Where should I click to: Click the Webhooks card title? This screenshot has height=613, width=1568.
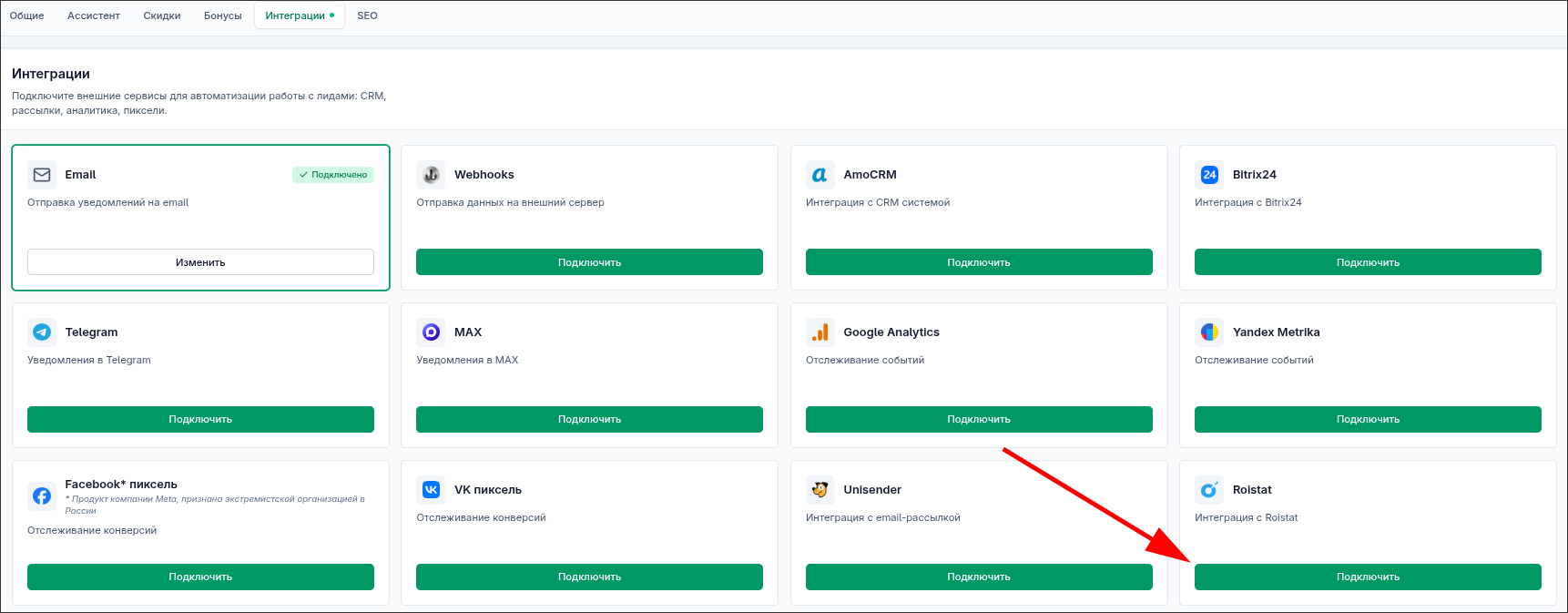(x=484, y=175)
